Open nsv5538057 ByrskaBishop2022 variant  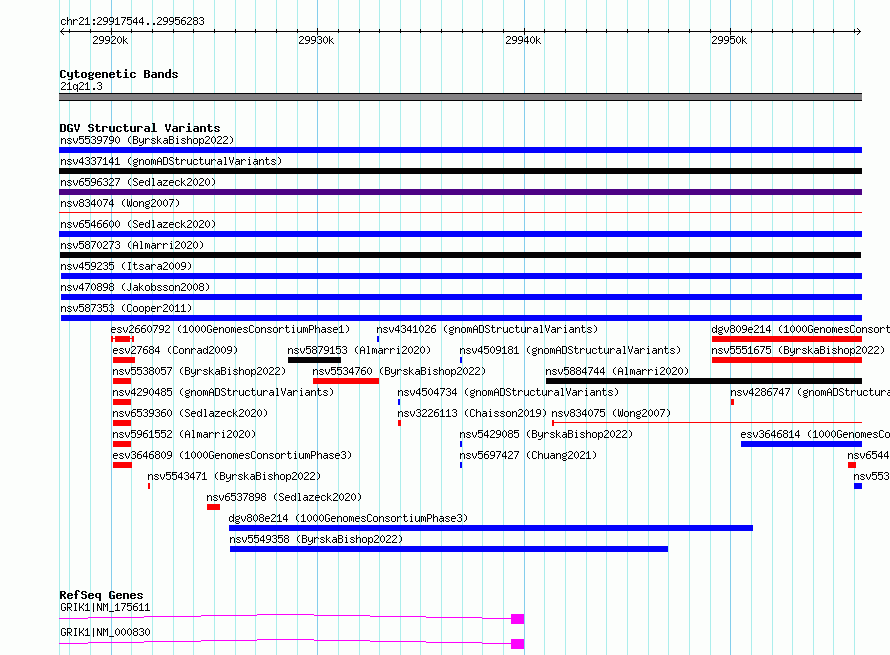pyautogui.click(x=199, y=371)
